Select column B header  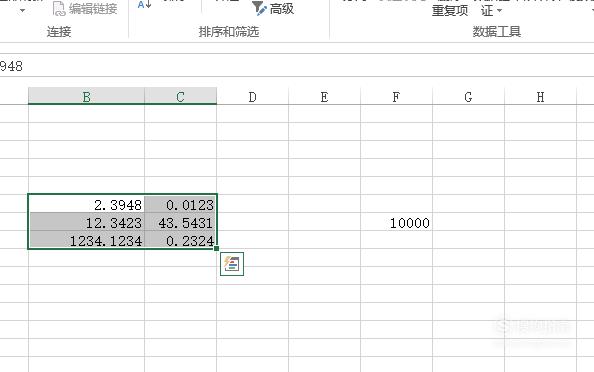coord(86,97)
